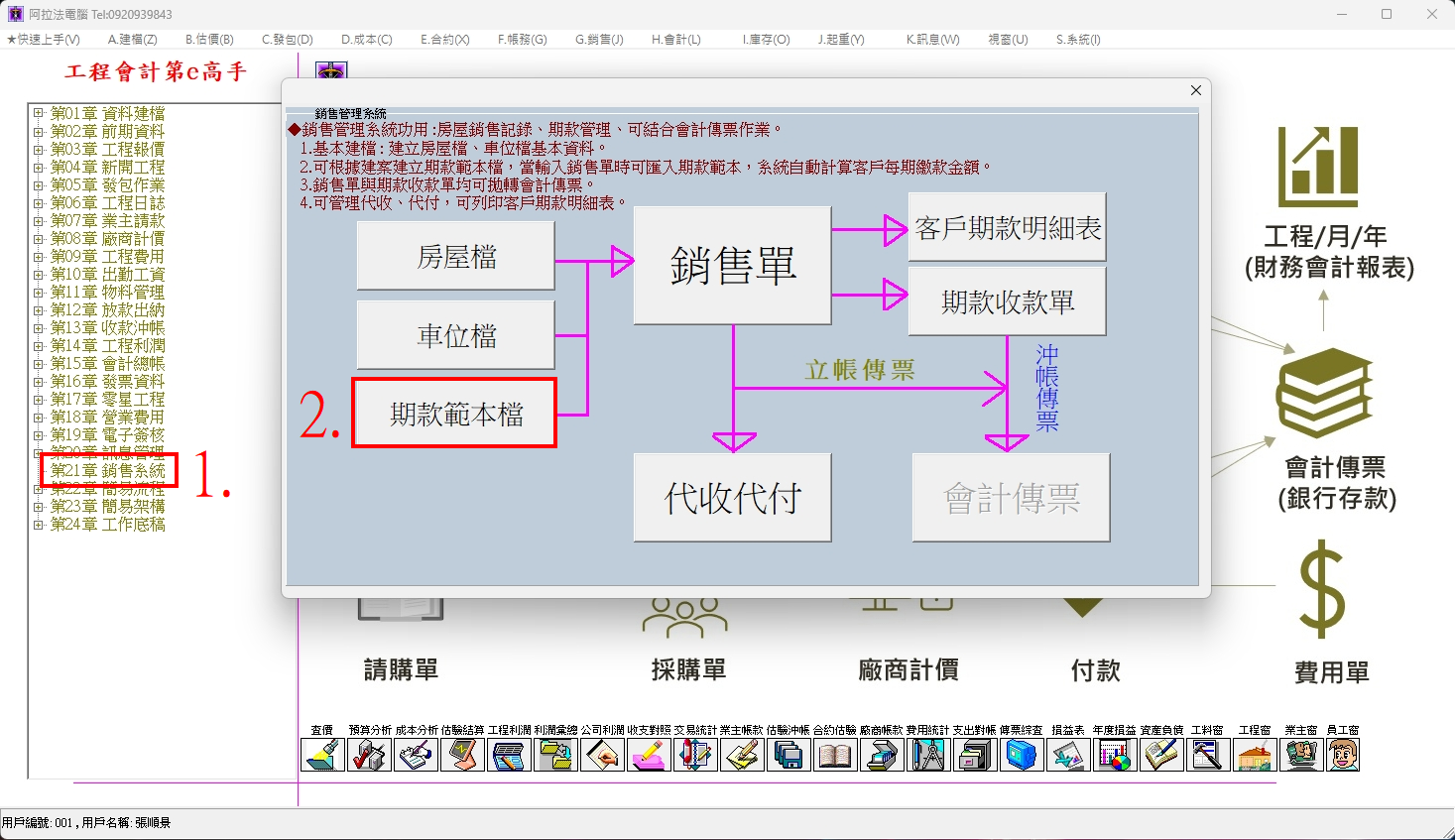Open 工程利潤 from the bottom toolbar

[509, 755]
